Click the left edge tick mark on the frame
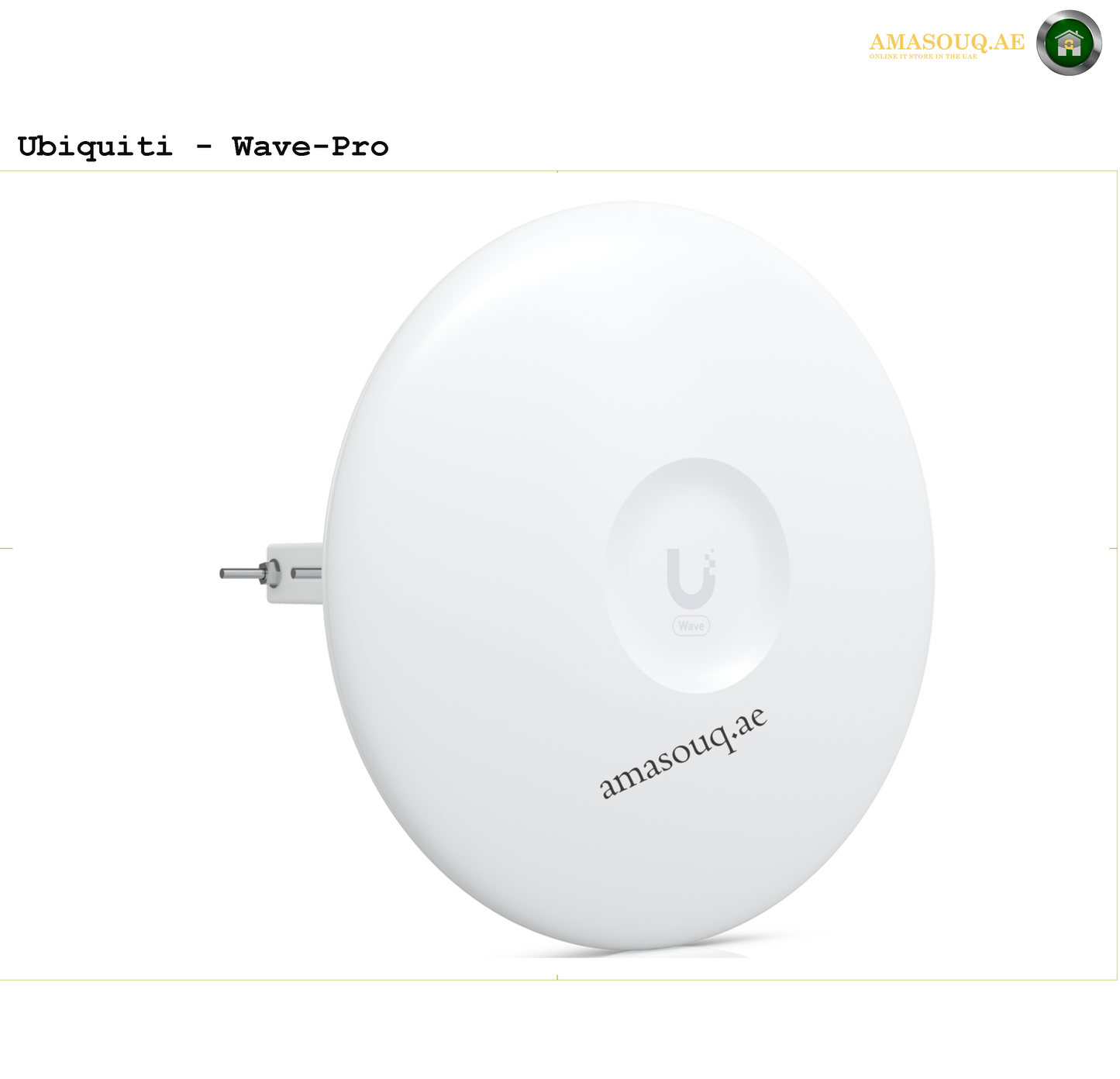This screenshot has width=1120, height=1079. (x=6, y=548)
